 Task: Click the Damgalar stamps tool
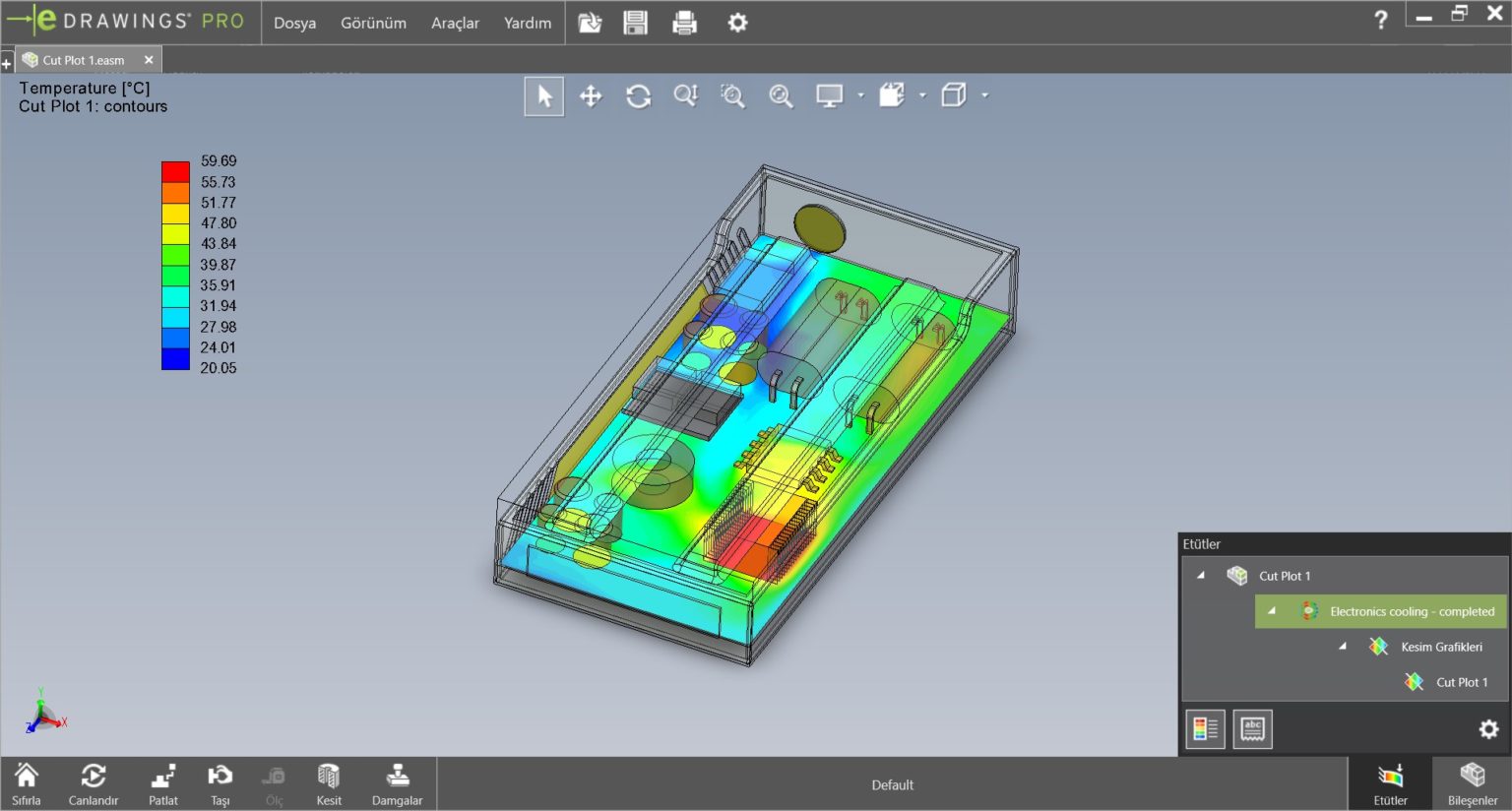pyautogui.click(x=397, y=782)
